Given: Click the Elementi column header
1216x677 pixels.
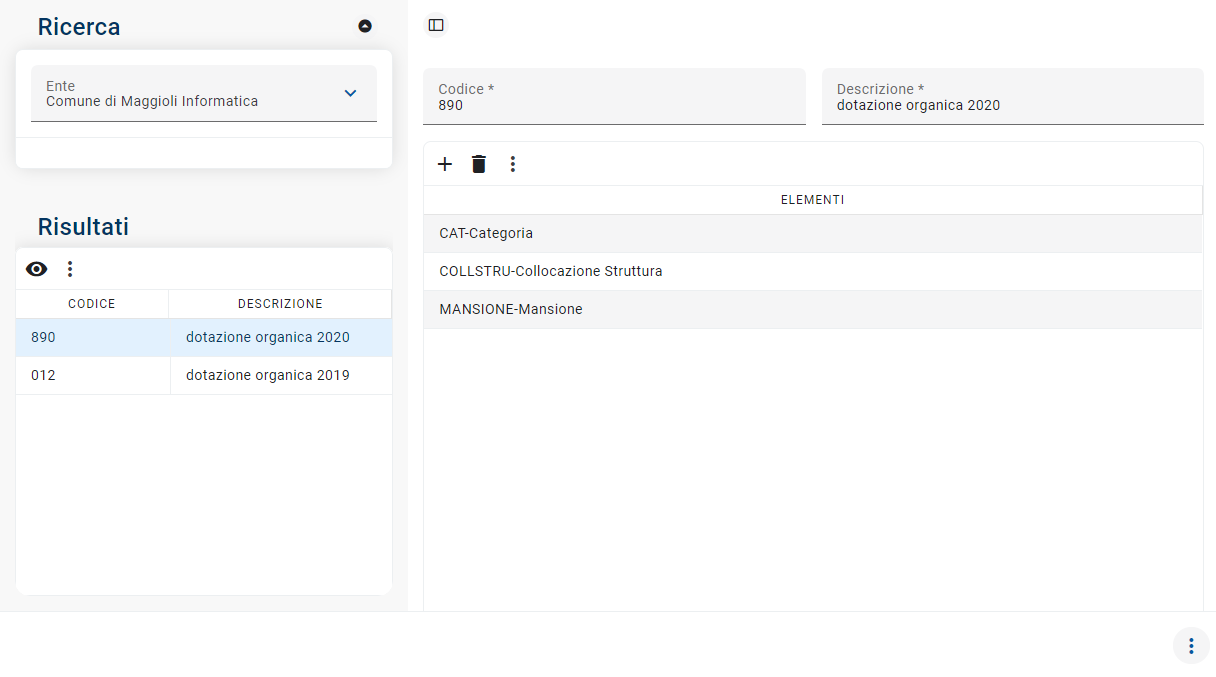Looking at the screenshot, I should 812,200.
